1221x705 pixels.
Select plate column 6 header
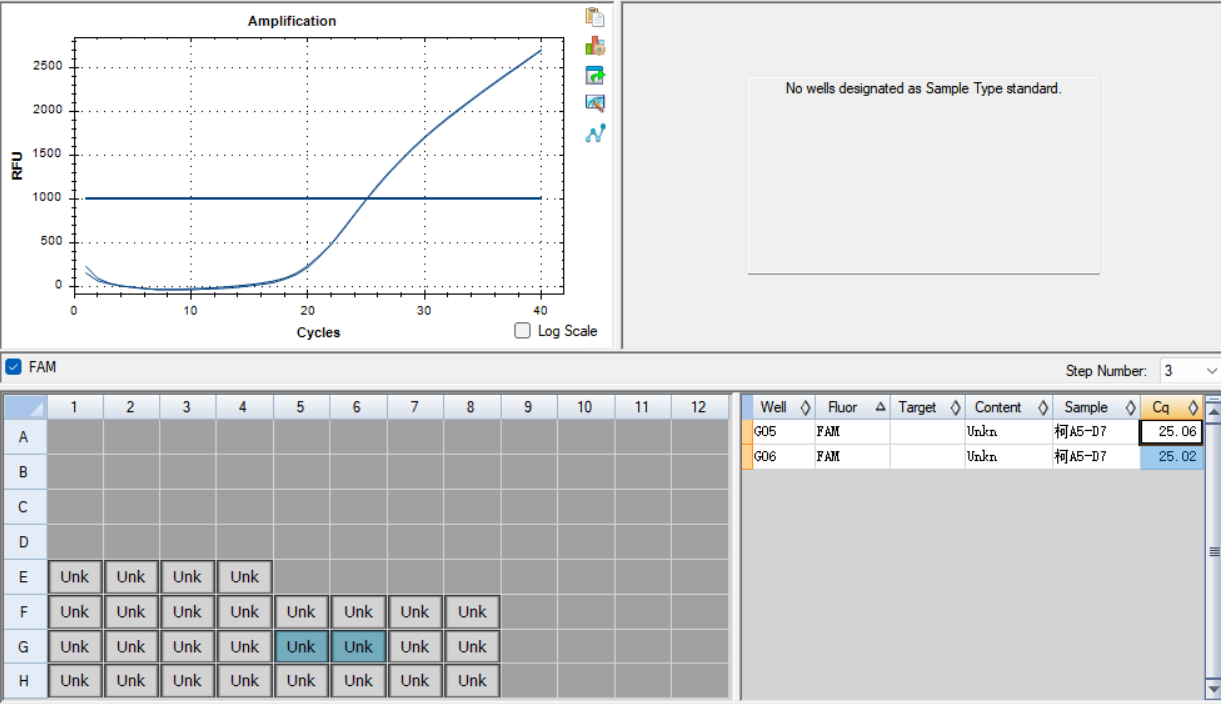point(358,407)
